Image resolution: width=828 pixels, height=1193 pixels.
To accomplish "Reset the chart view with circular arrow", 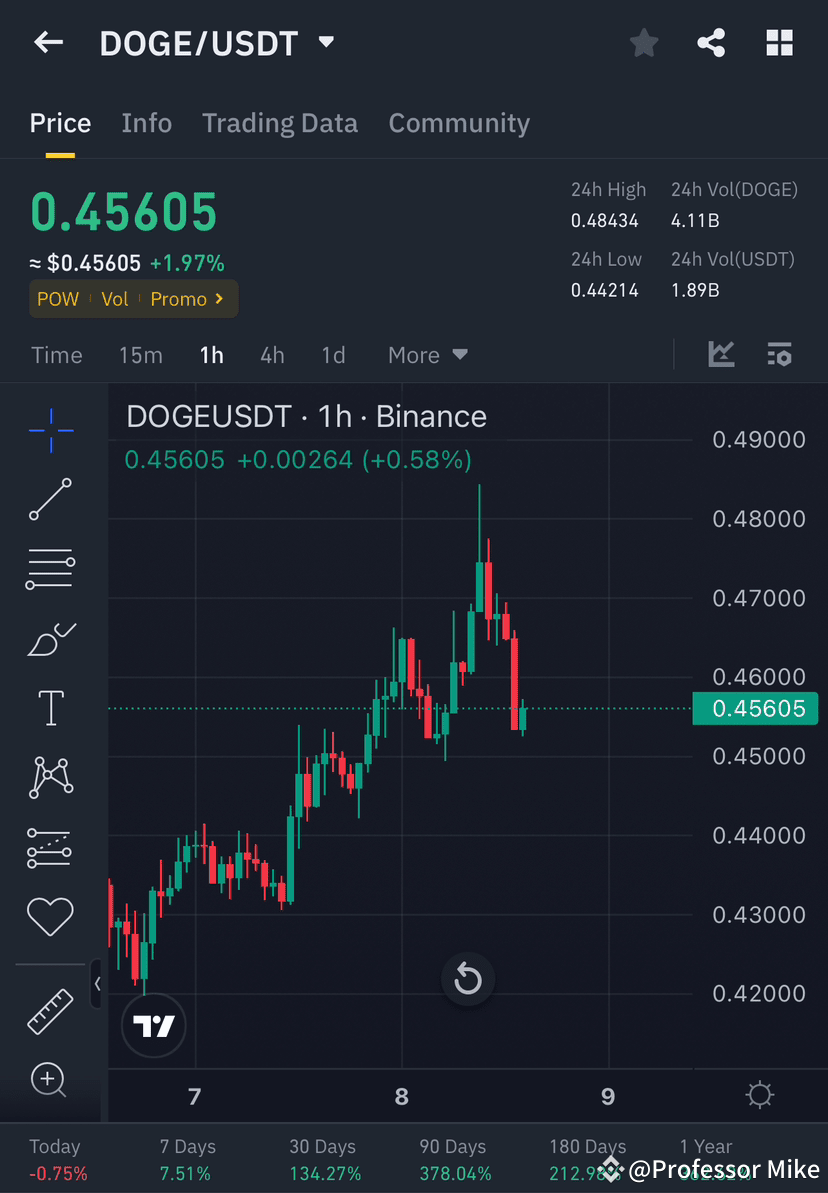I will point(468,979).
